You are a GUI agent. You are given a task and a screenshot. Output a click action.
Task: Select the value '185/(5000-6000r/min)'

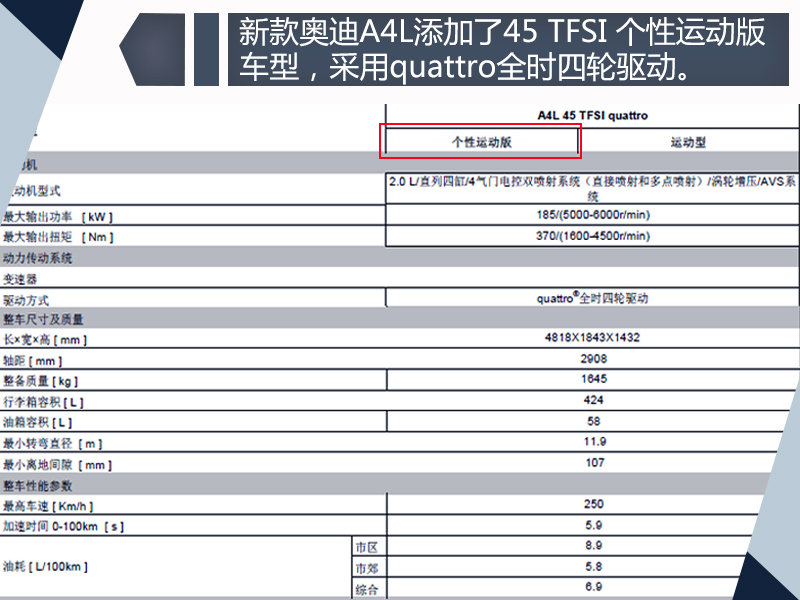[593, 215]
